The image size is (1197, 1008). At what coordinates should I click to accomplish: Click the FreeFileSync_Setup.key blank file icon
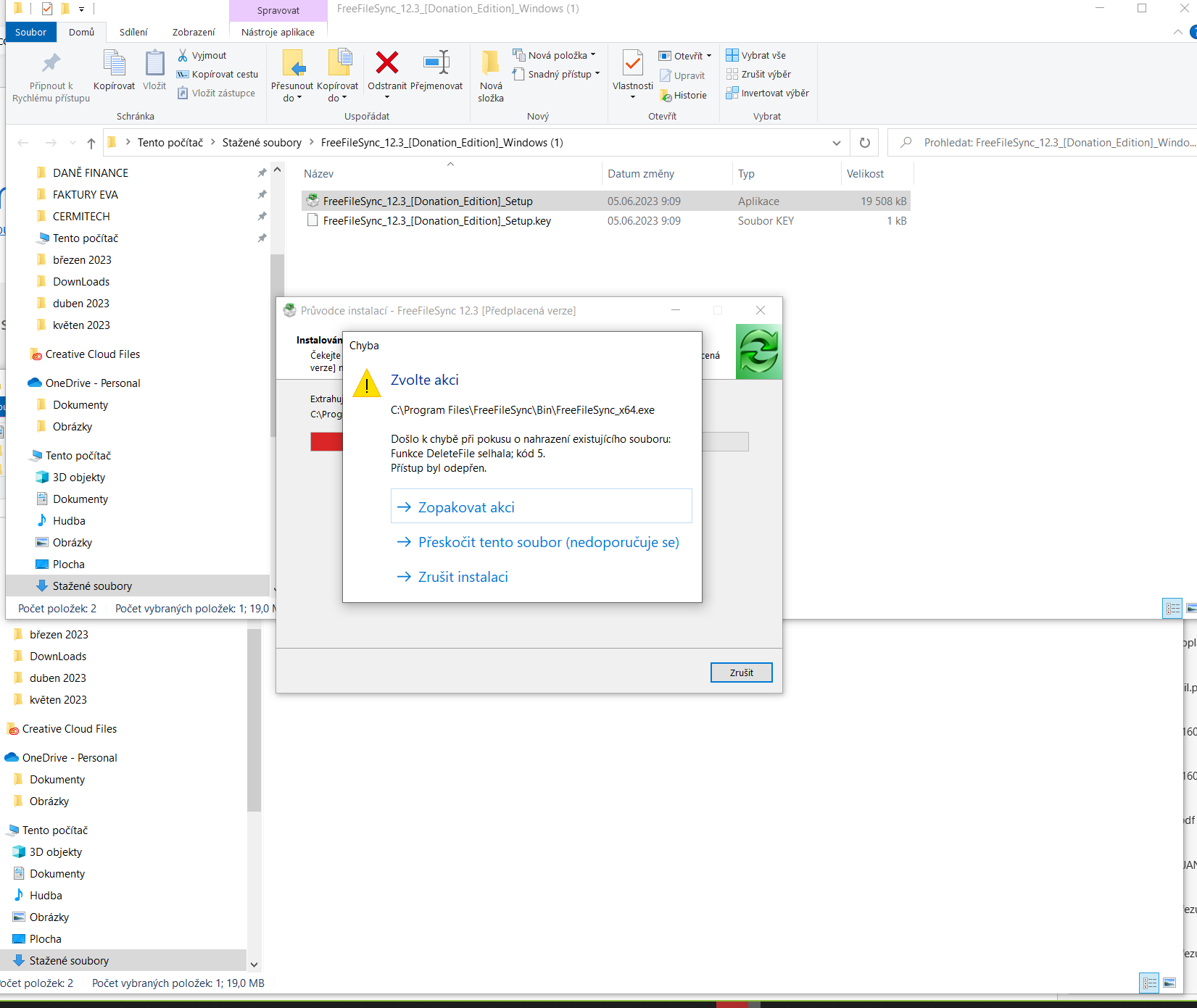pyautogui.click(x=312, y=220)
